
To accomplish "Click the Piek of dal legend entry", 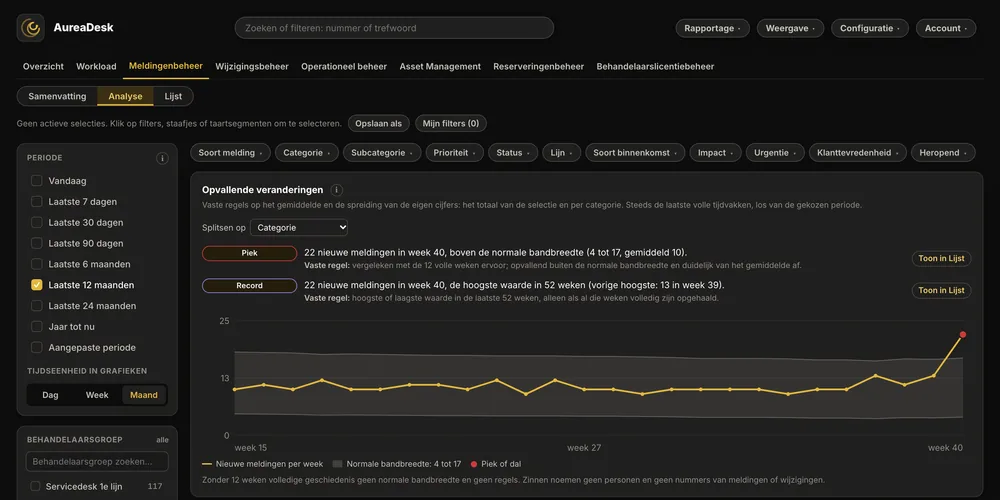I will [x=496, y=464].
